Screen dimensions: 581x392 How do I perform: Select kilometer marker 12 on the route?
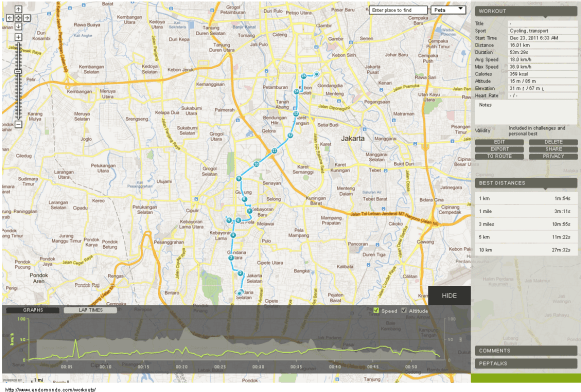[290, 136]
